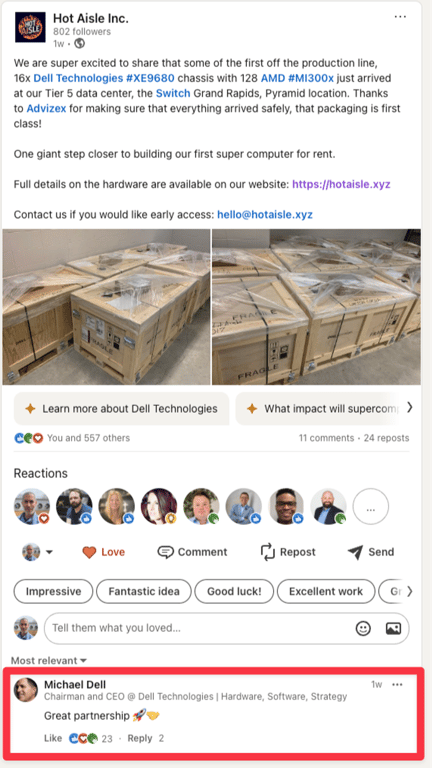Click the Comment speech bubble icon
The image size is (432, 768).
tap(166, 552)
